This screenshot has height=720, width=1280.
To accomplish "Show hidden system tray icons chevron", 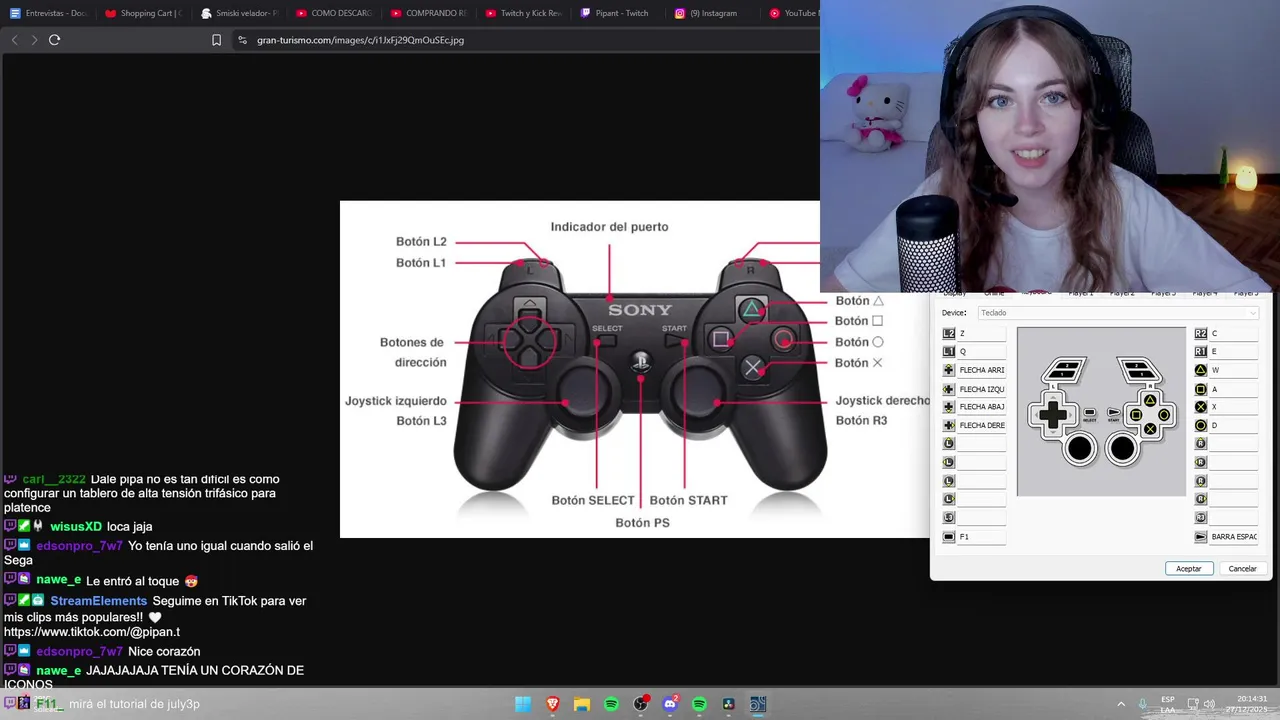I will (x=1121, y=704).
